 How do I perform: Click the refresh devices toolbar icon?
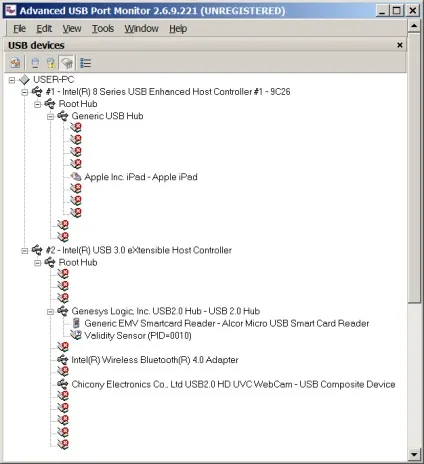pyautogui.click(x=15, y=63)
